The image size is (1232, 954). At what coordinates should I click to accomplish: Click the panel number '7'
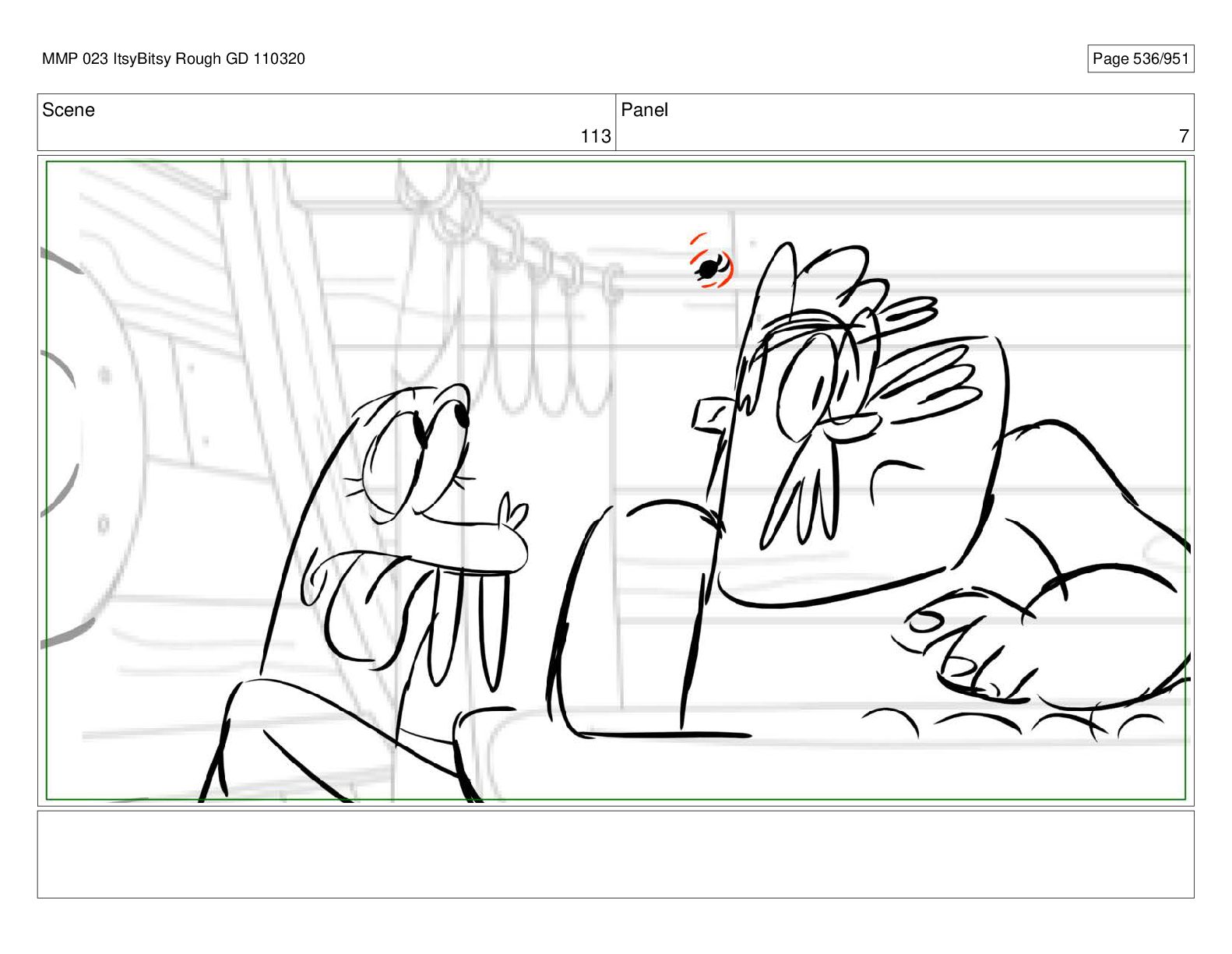(x=1184, y=136)
